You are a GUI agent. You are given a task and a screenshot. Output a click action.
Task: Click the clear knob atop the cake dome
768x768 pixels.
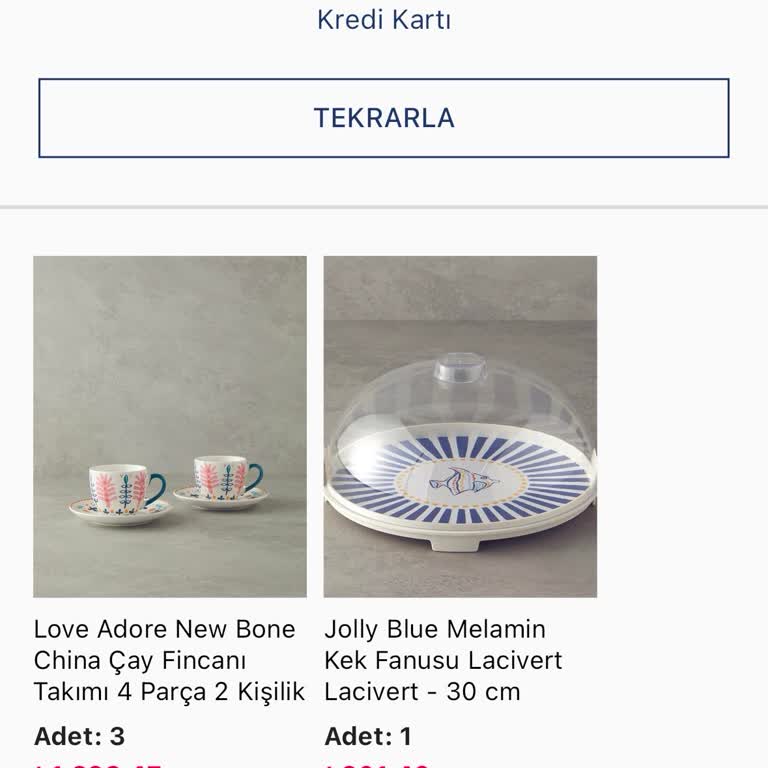459,368
